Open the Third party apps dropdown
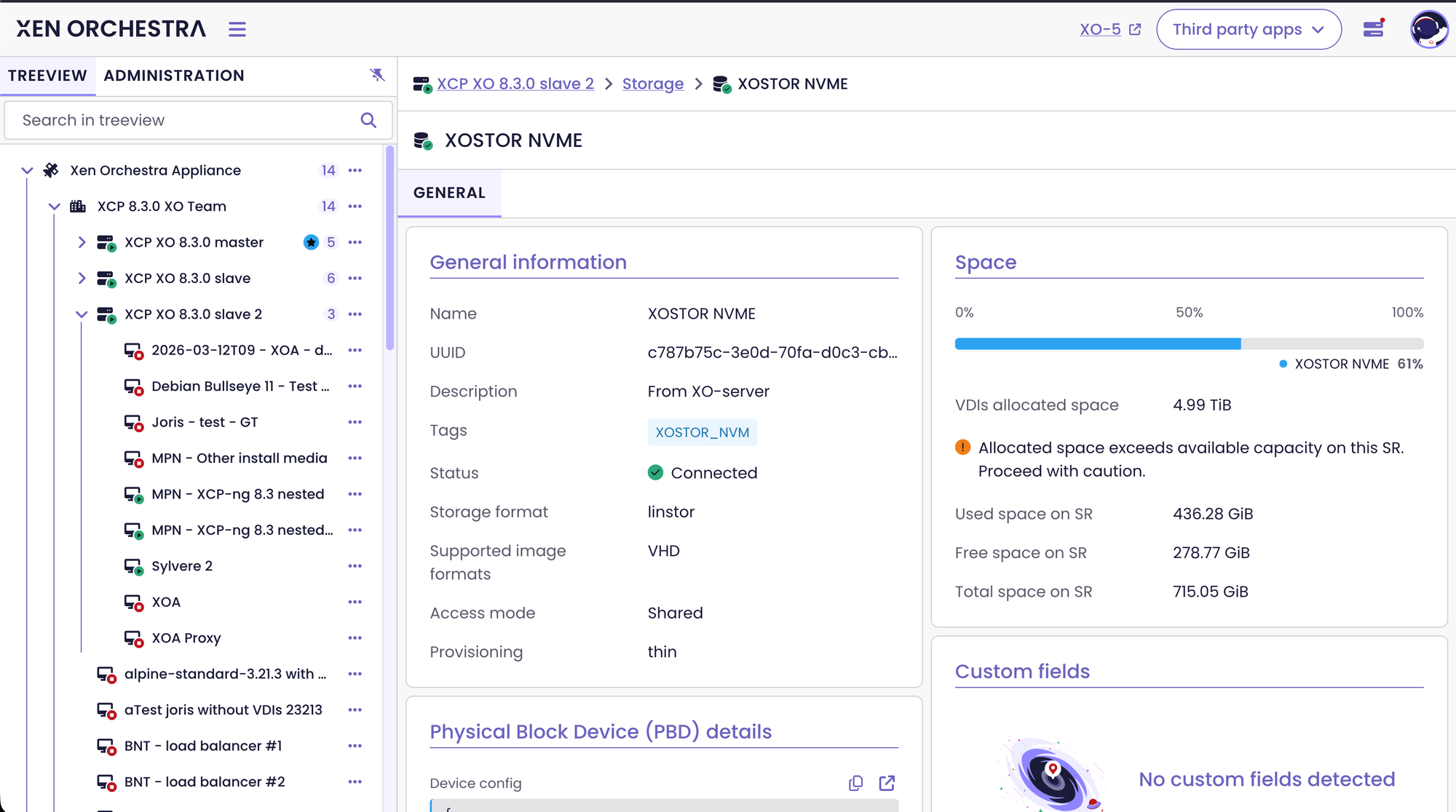The width and height of the screenshot is (1456, 812). (1249, 29)
